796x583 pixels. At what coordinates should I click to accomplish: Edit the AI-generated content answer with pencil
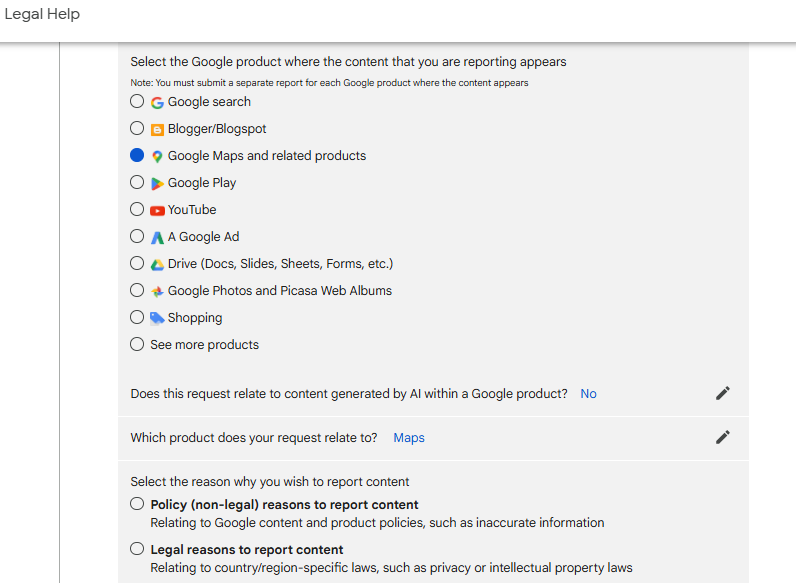click(x=723, y=393)
